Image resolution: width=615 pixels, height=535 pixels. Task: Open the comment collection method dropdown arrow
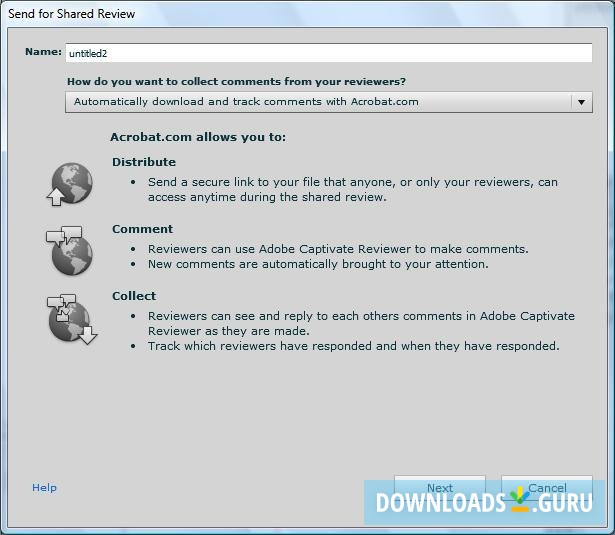pos(581,102)
